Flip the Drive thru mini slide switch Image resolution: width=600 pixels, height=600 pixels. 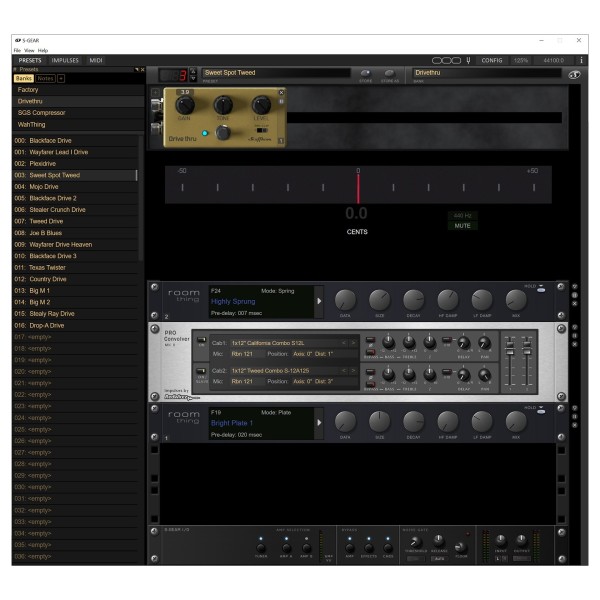[x=262, y=130]
